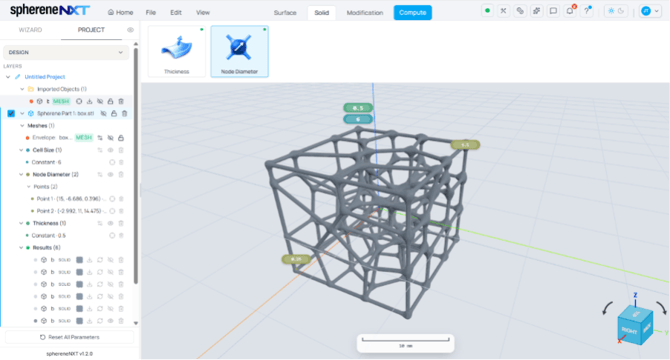Lock Spherene Part 1 box.stl
Image resolution: width=670 pixels, height=360 pixels.
click(x=114, y=113)
